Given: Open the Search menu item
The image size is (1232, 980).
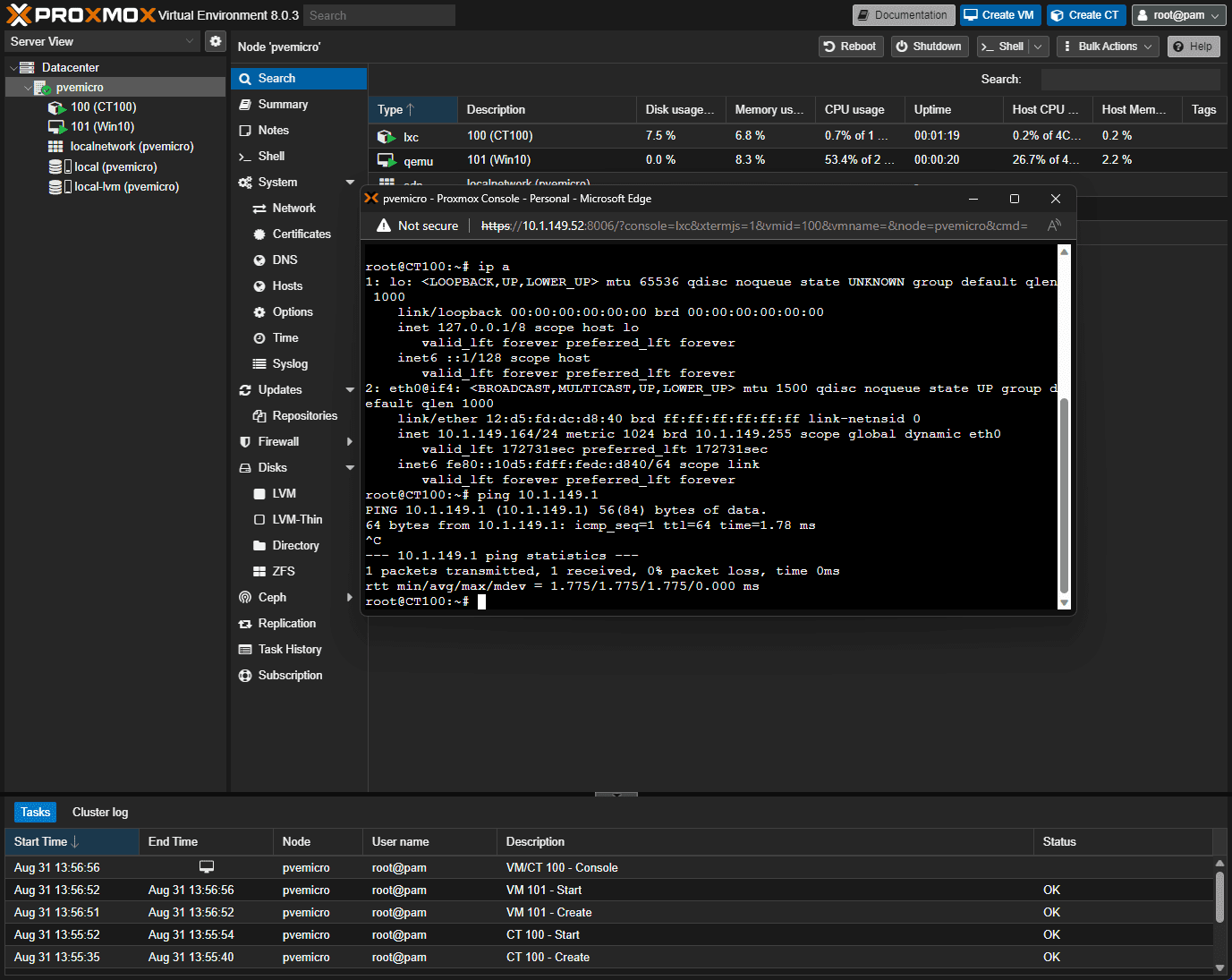Looking at the screenshot, I should 299,79.
